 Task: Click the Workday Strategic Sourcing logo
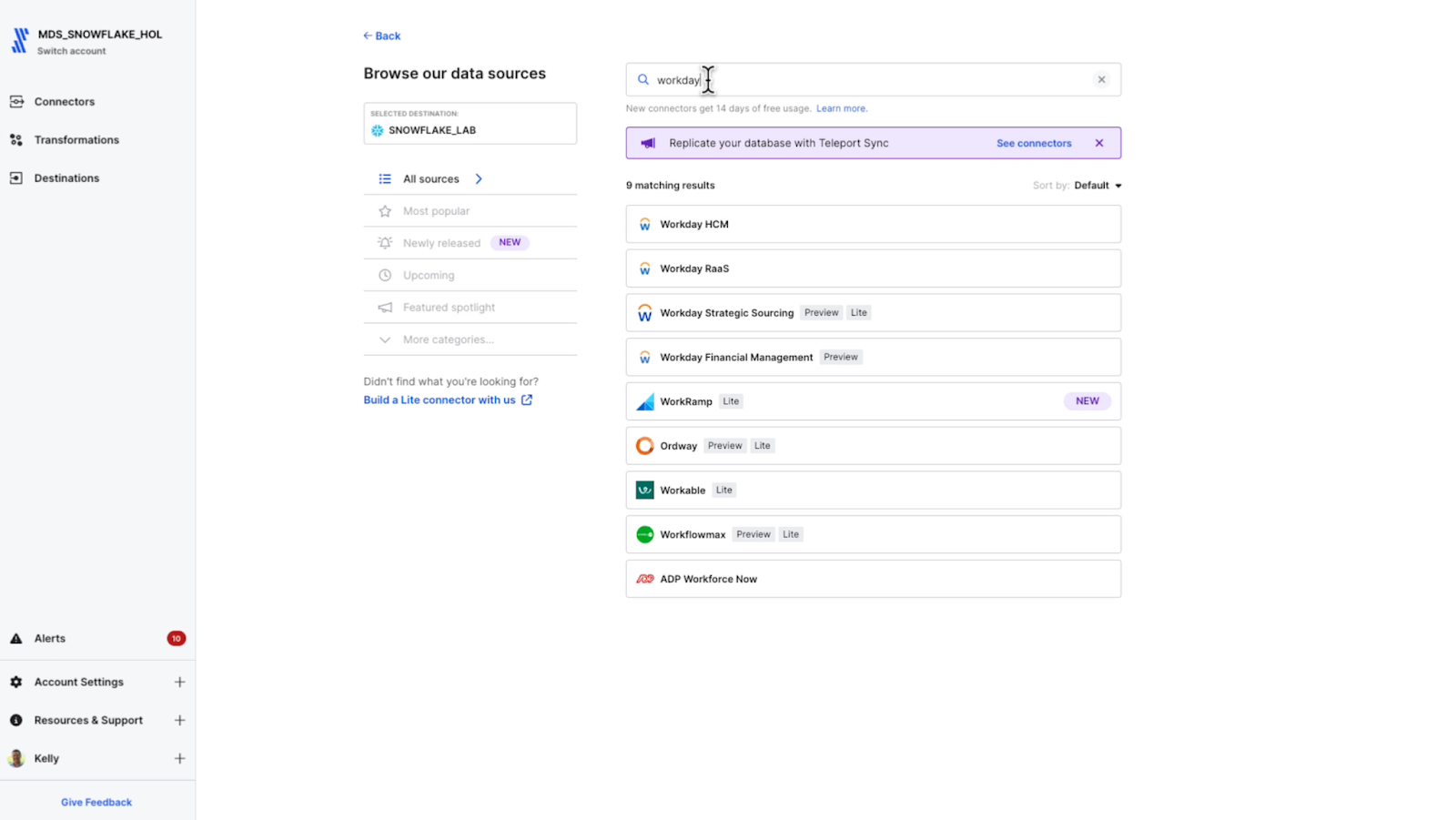coord(644,313)
